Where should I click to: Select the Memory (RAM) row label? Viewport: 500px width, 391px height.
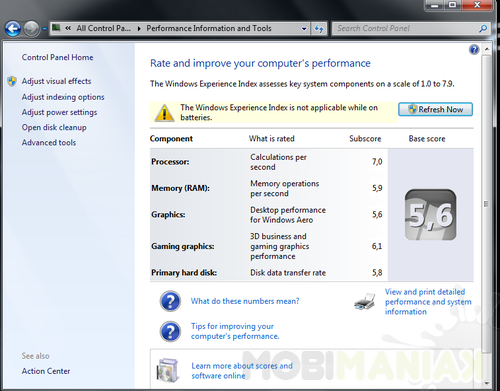point(180,188)
